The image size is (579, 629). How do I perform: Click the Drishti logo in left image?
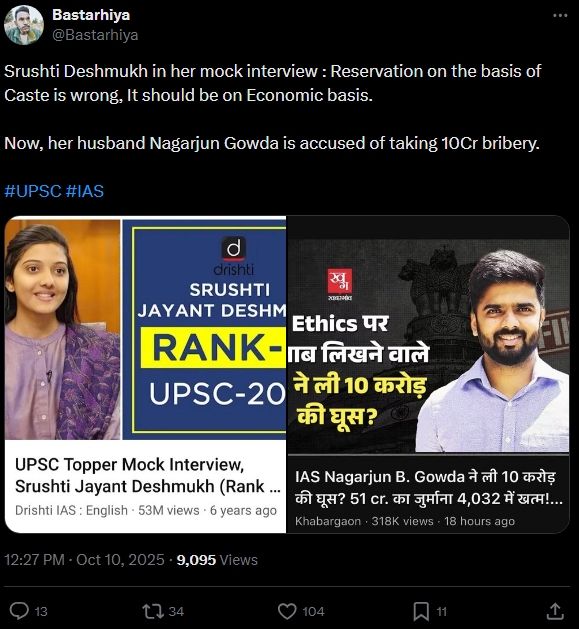234,256
